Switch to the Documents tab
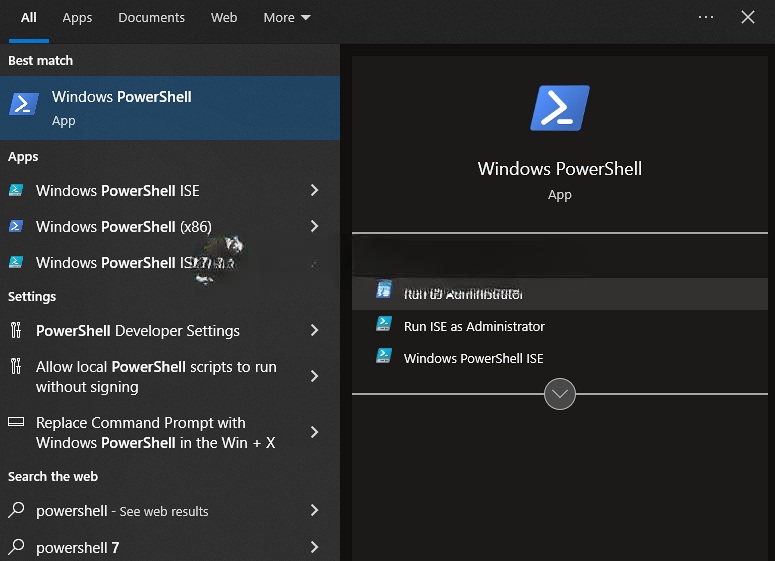This screenshot has width=775, height=561. 151,17
